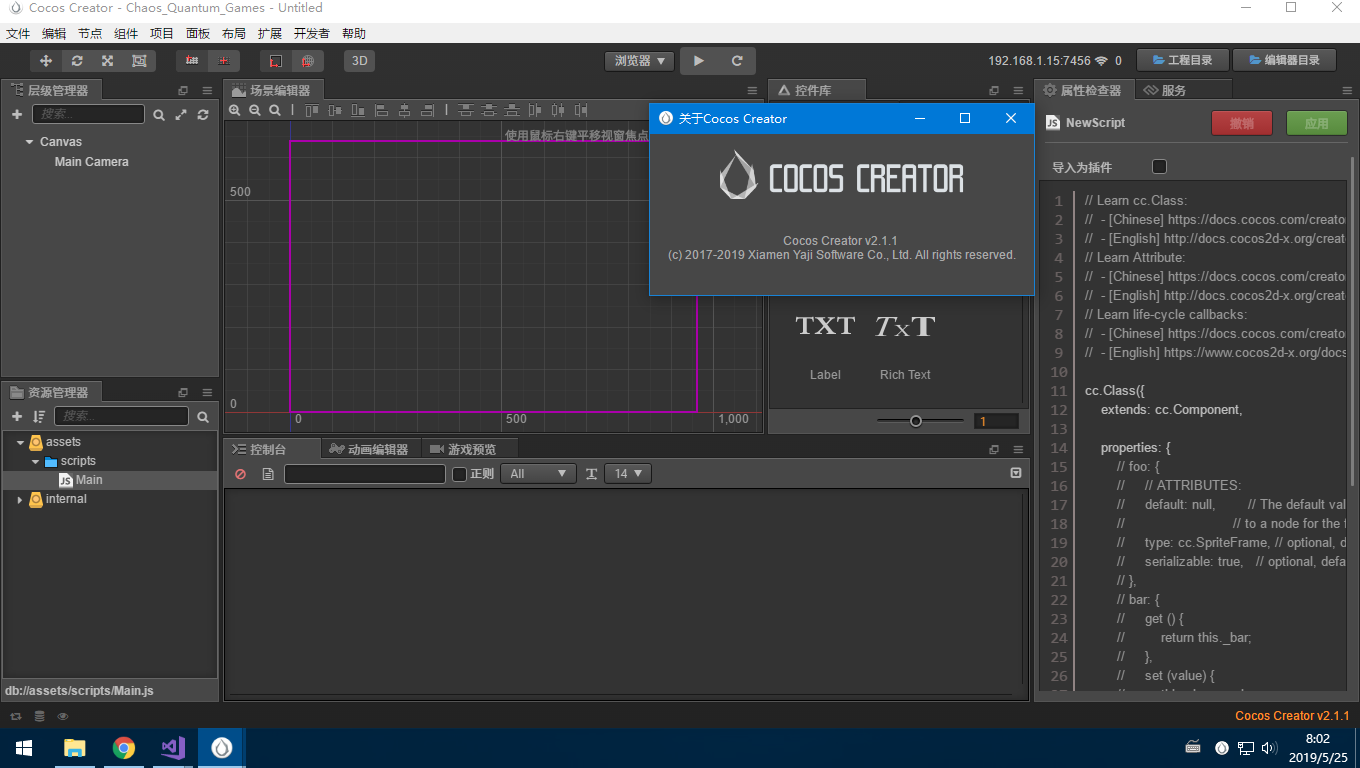Click the green 应用 apply button
The width and height of the screenshot is (1360, 768).
point(1317,123)
